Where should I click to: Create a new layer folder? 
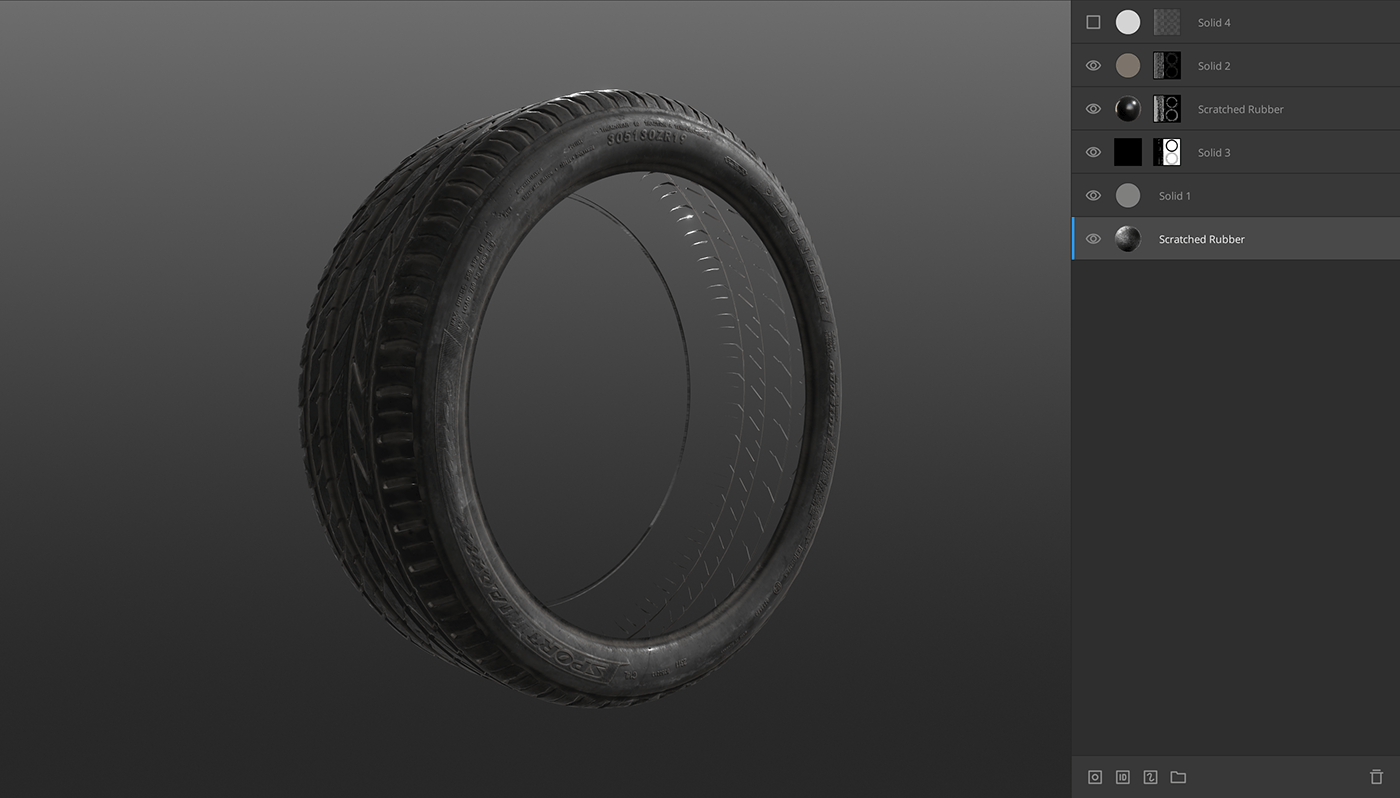click(1178, 777)
